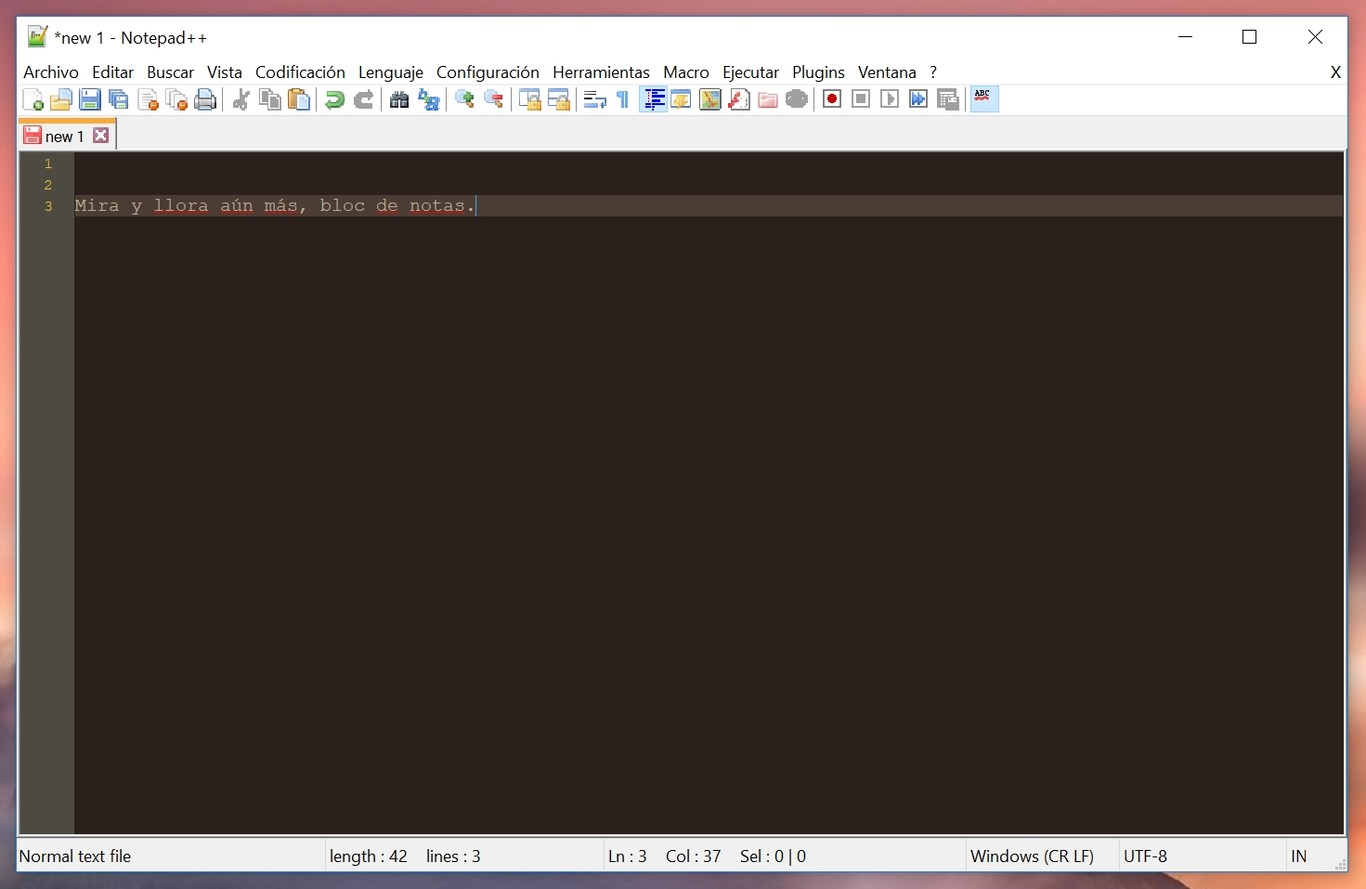The image size is (1366, 889).
Task: Open the Lenguaje menu
Action: [390, 72]
